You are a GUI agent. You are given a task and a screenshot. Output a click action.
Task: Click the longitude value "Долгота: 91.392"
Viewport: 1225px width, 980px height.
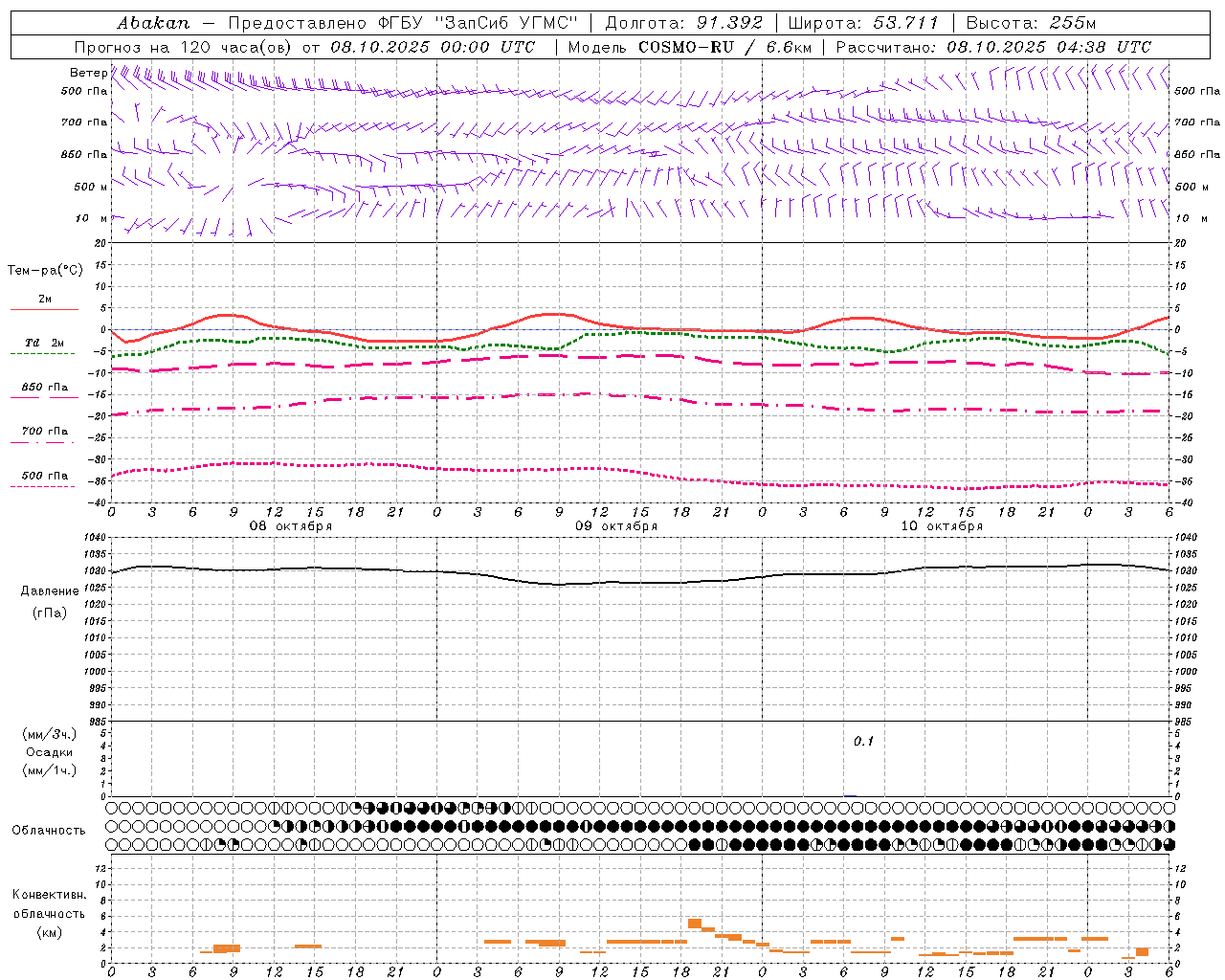(x=683, y=23)
